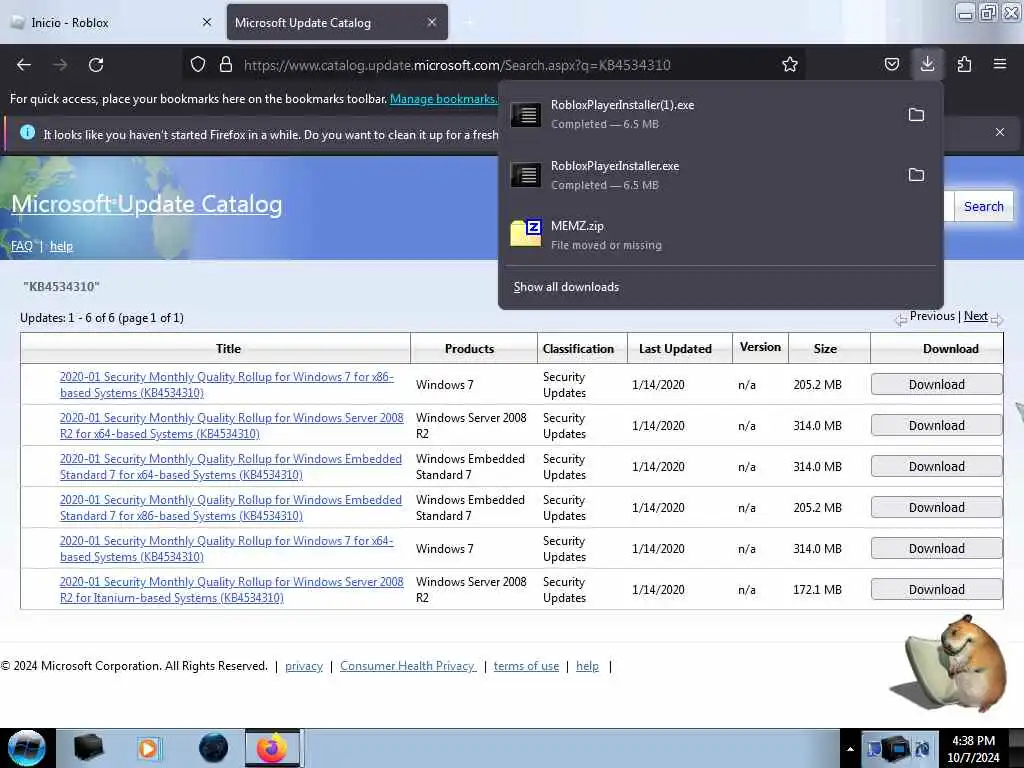This screenshot has height=768, width=1024.
Task: Download the Server 2008 R2 Itanium update
Action: 936,590
